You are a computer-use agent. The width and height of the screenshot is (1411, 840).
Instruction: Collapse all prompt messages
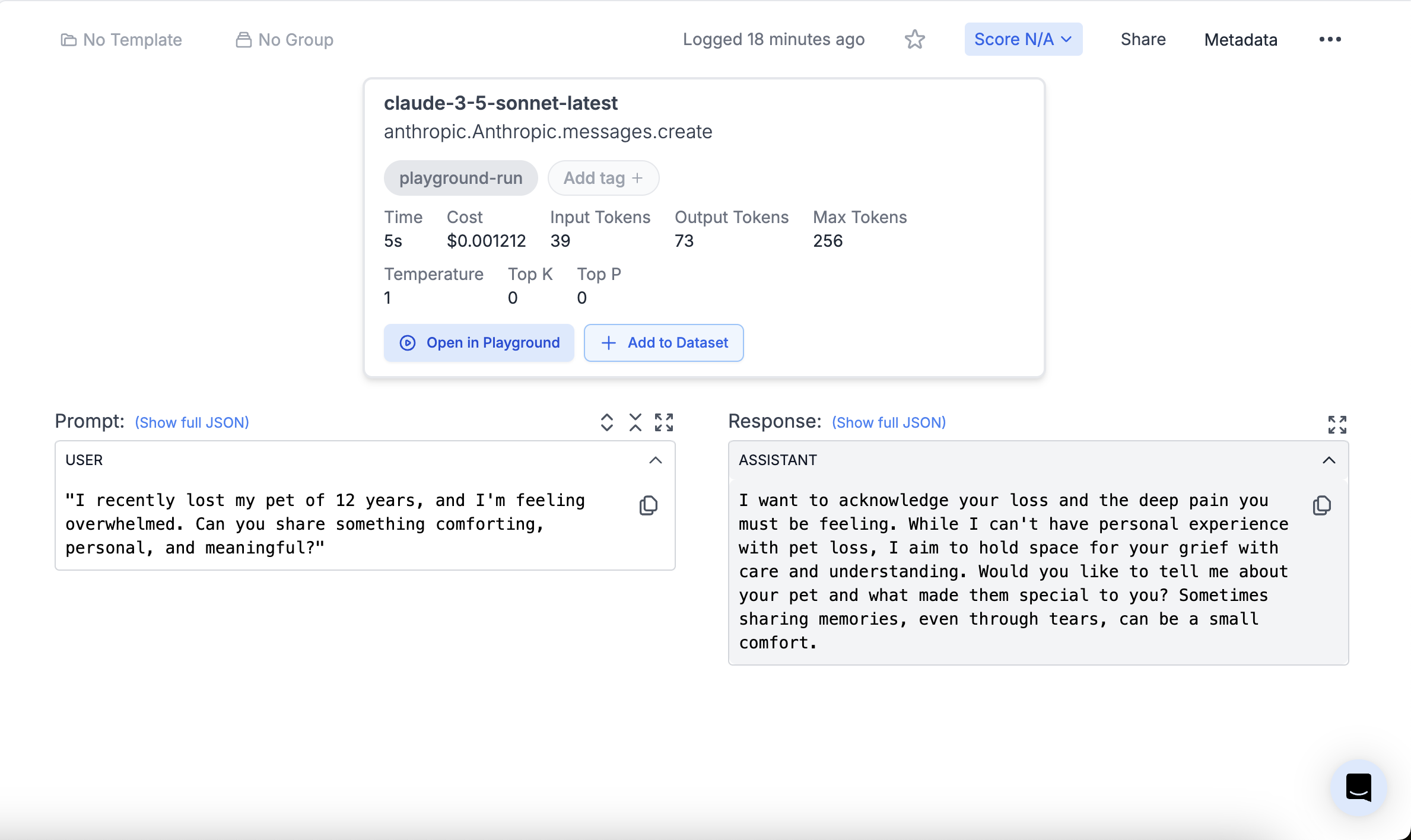635,422
